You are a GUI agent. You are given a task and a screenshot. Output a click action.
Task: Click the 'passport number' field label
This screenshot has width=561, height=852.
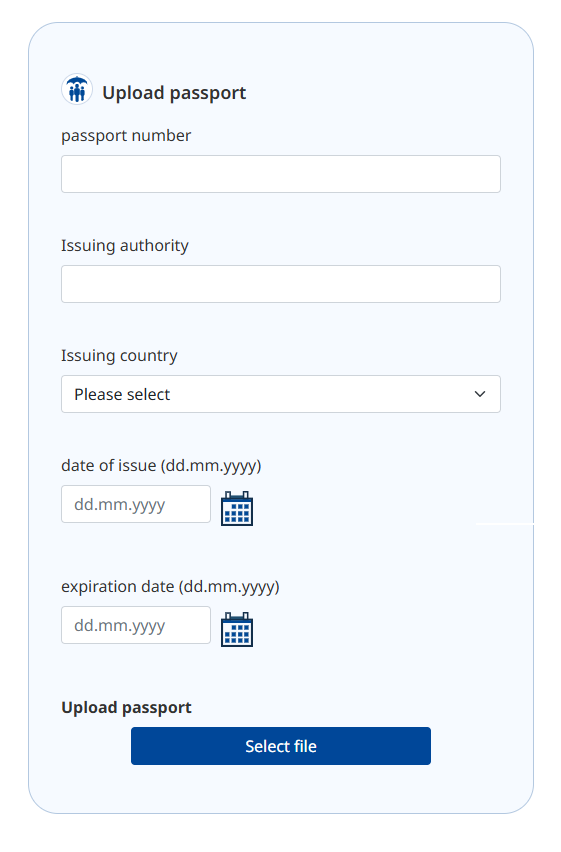126,136
